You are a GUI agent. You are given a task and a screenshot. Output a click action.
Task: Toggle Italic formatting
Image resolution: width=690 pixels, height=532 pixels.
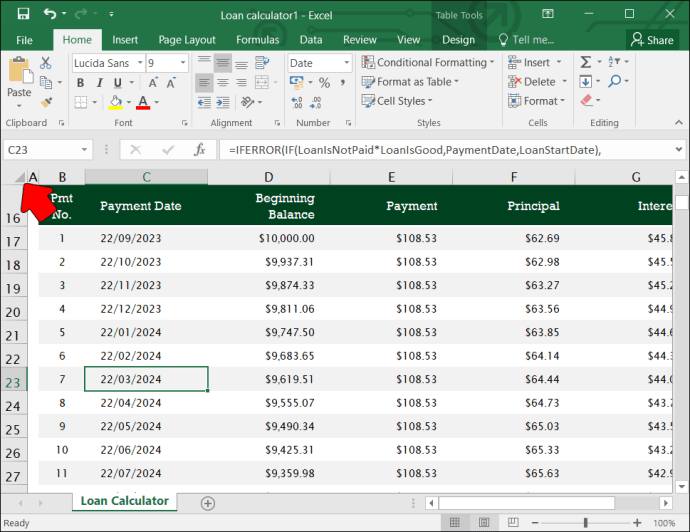[x=99, y=83]
